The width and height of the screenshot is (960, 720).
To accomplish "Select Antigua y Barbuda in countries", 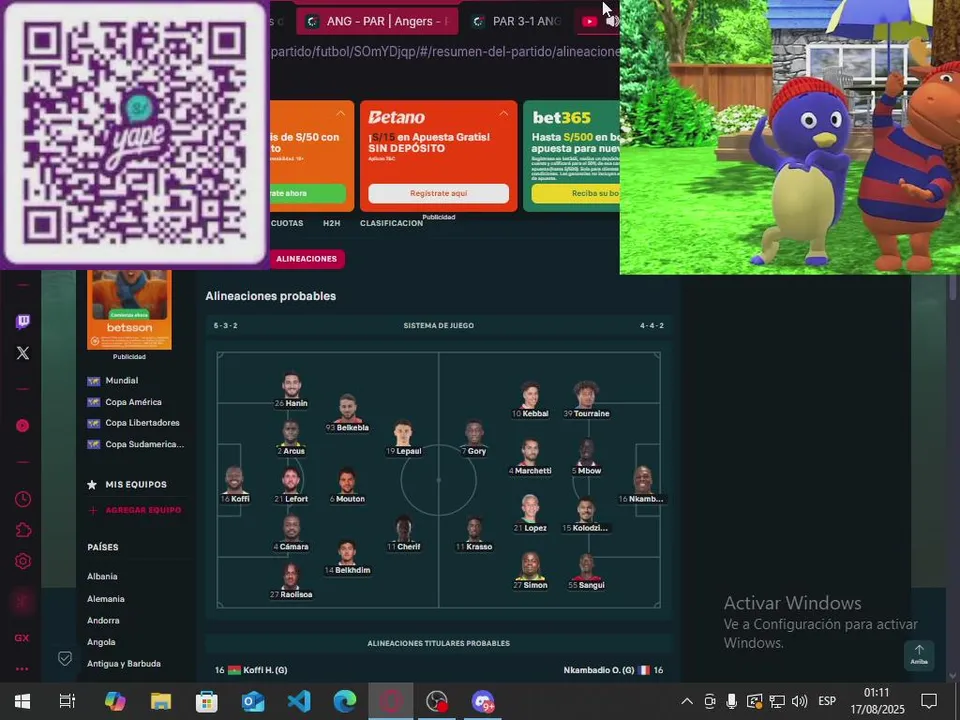I will click(x=124, y=664).
